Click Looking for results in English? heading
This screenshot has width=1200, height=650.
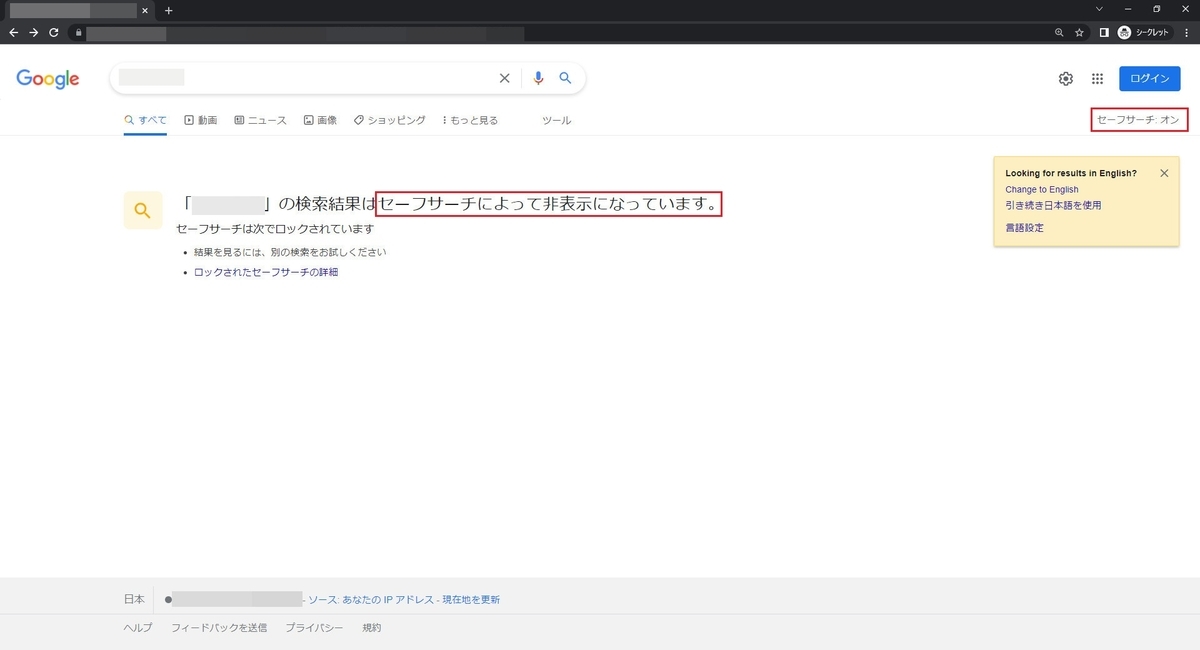click(x=1071, y=173)
